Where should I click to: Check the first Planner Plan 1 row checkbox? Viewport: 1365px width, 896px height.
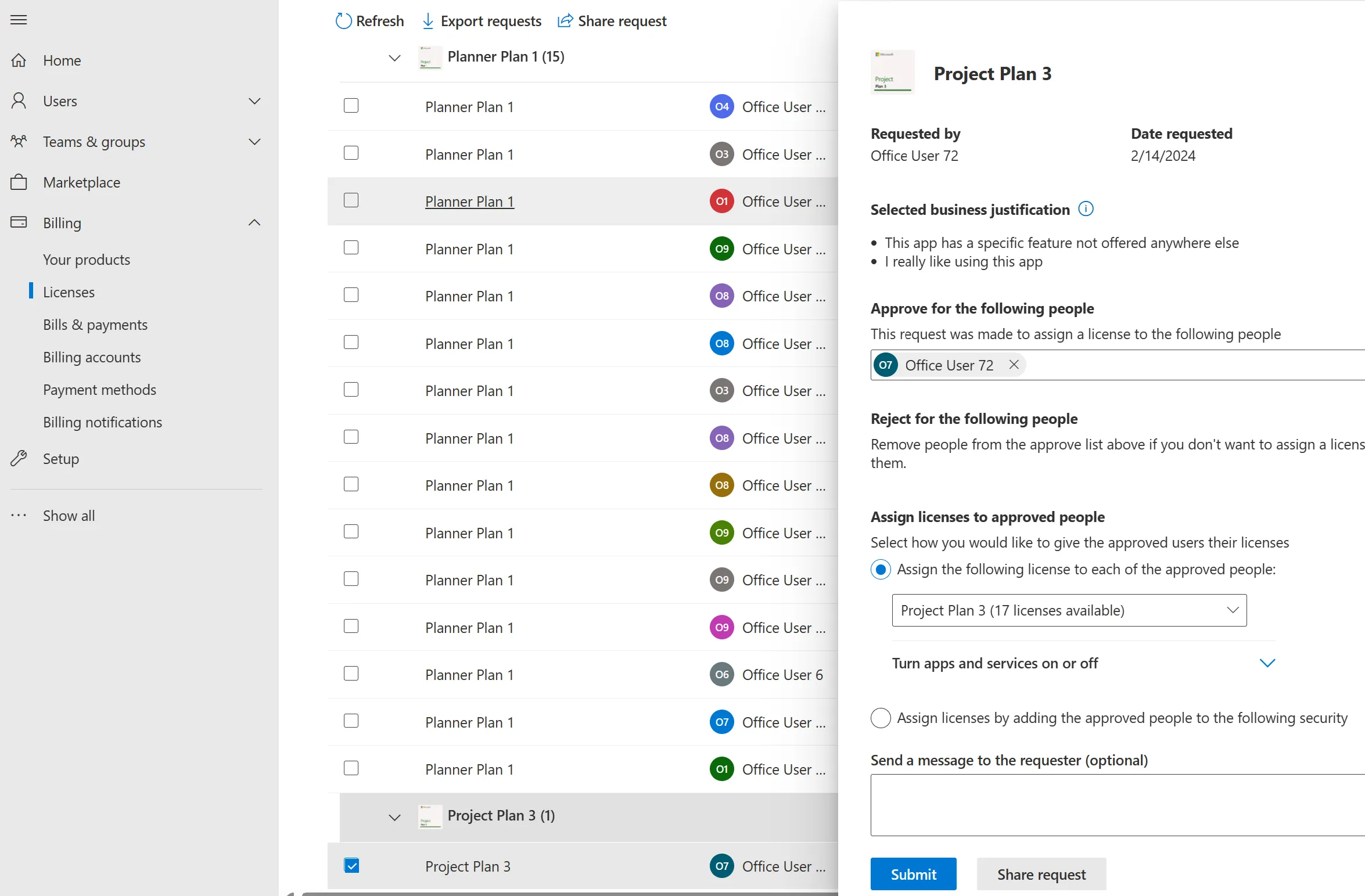351,106
